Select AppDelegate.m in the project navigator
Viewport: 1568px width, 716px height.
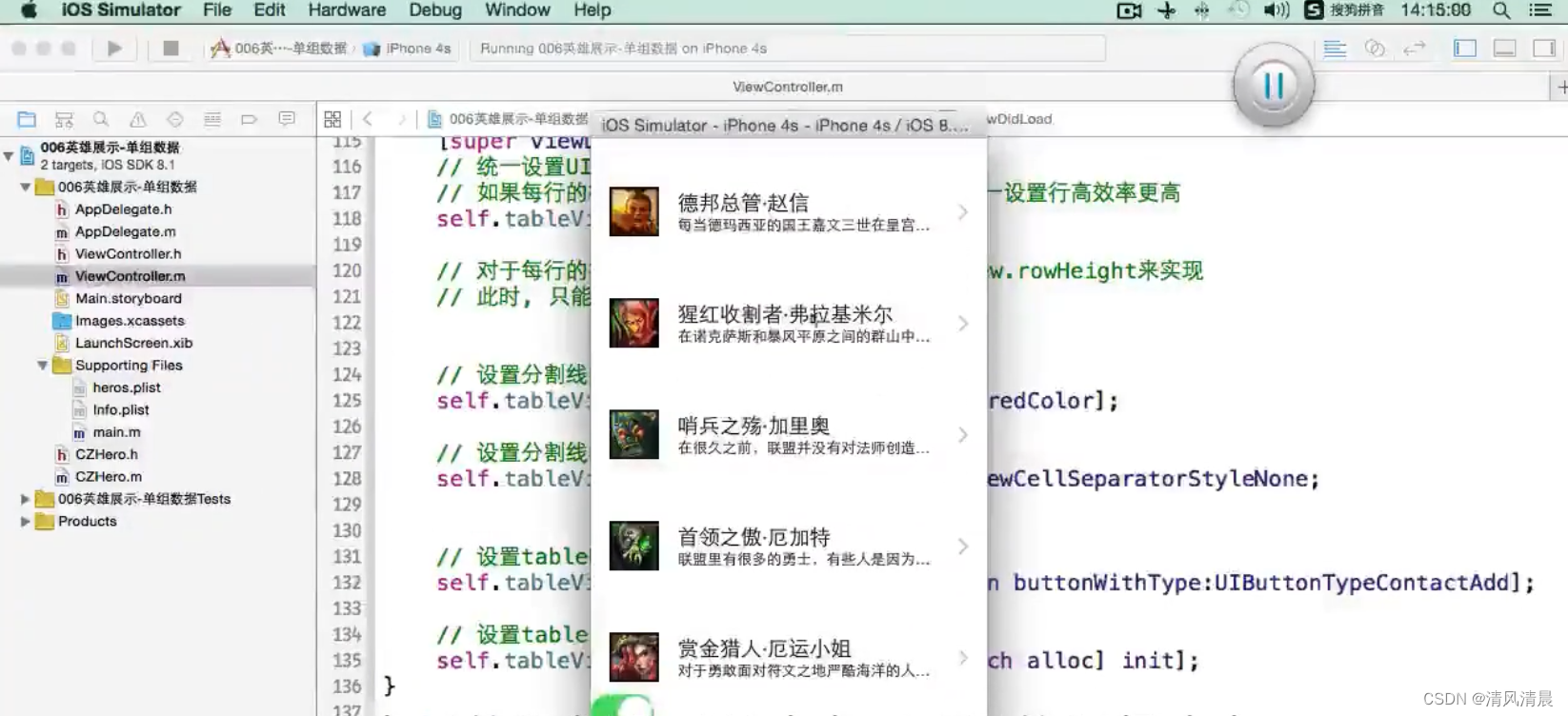(x=126, y=231)
